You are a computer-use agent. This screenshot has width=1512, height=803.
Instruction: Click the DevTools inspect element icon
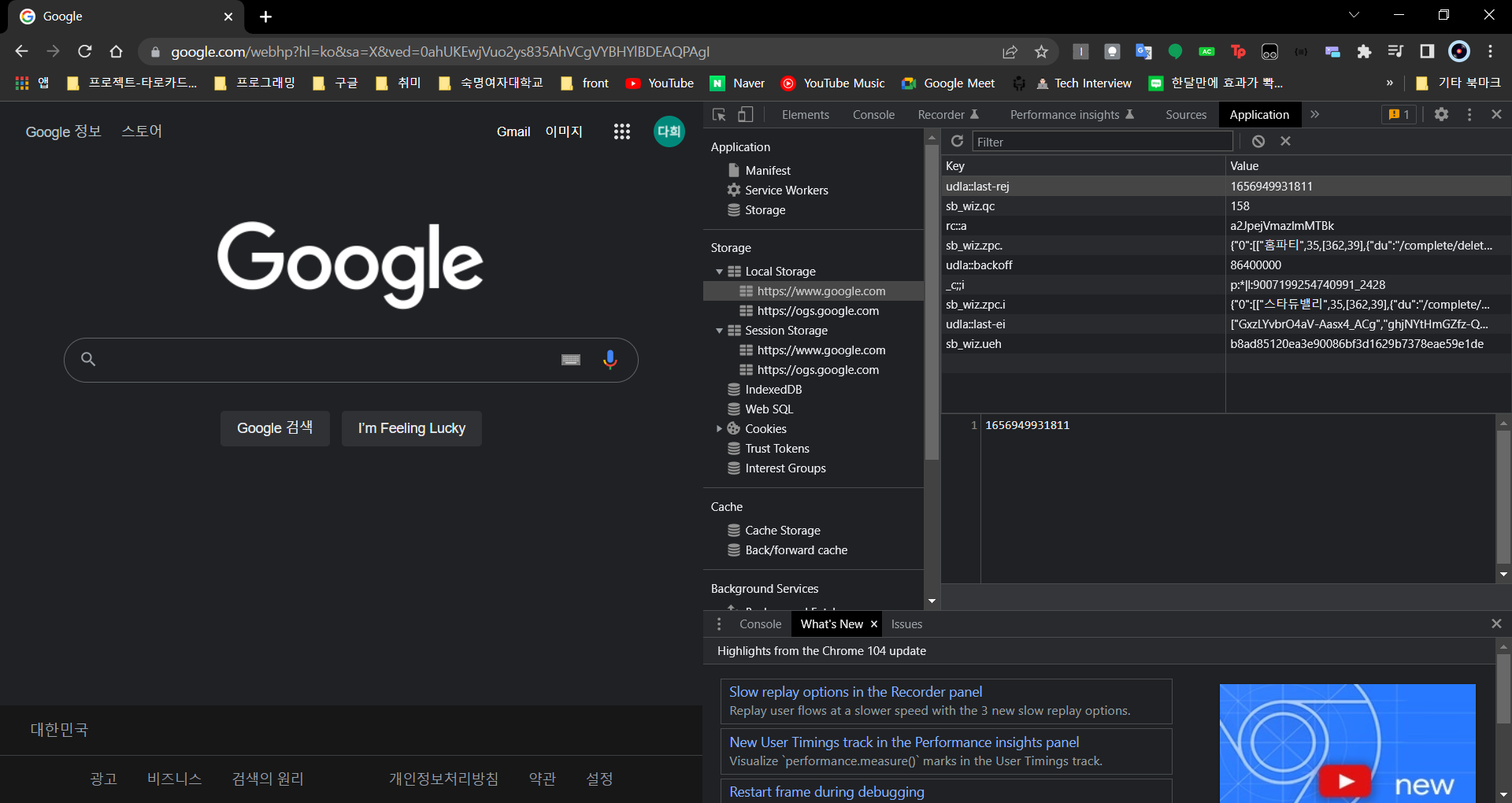tap(719, 115)
